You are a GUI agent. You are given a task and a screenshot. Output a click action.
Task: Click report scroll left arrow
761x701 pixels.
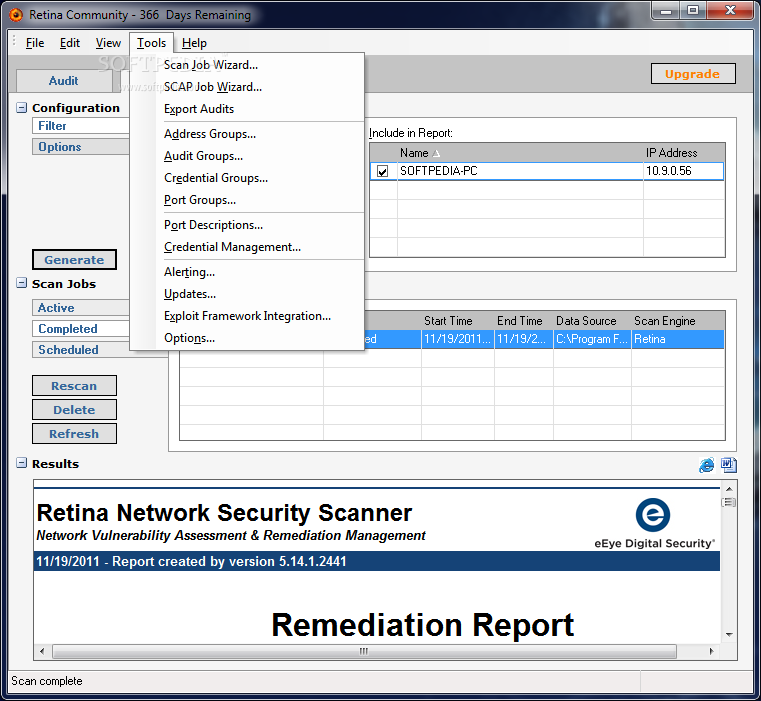(x=42, y=651)
